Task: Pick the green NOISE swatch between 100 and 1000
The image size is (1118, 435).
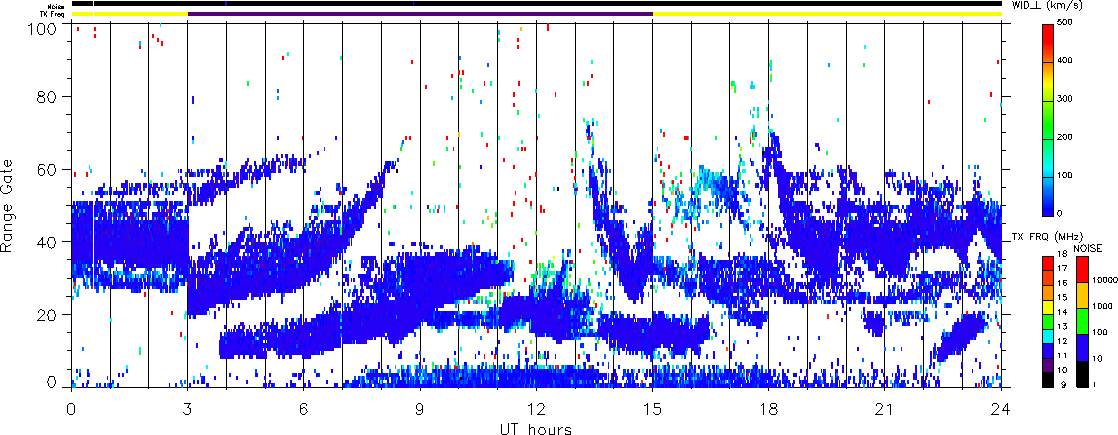Action: tap(1082, 321)
